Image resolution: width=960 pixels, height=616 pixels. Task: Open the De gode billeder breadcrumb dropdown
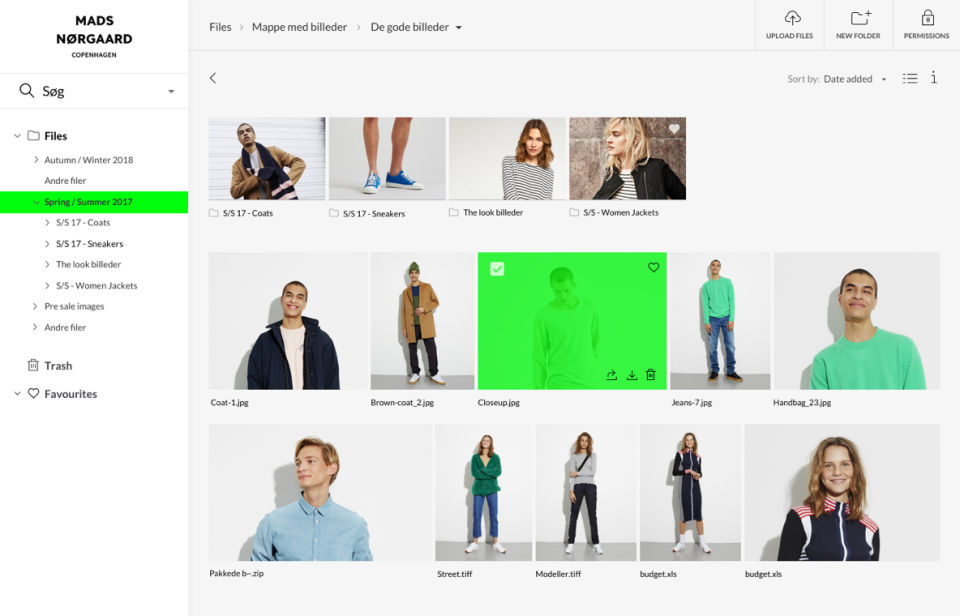tap(459, 28)
